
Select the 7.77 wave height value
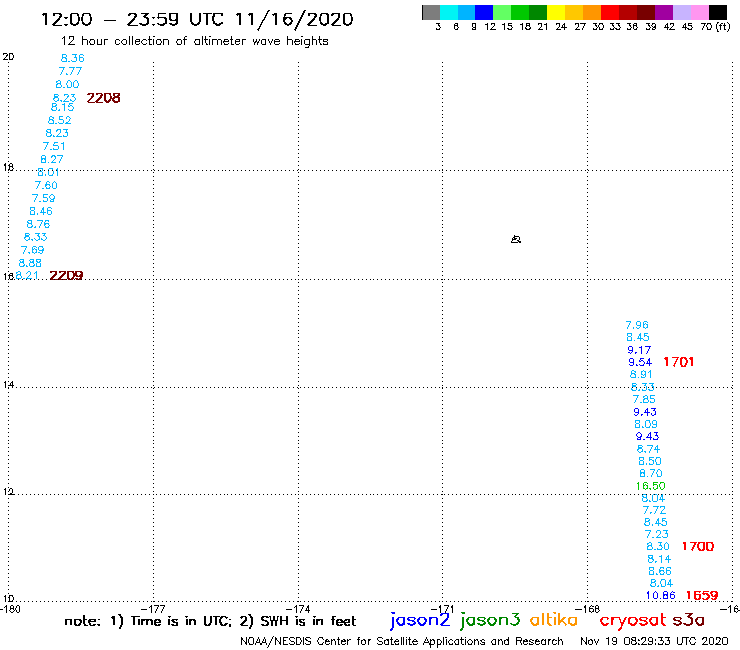click(70, 71)
